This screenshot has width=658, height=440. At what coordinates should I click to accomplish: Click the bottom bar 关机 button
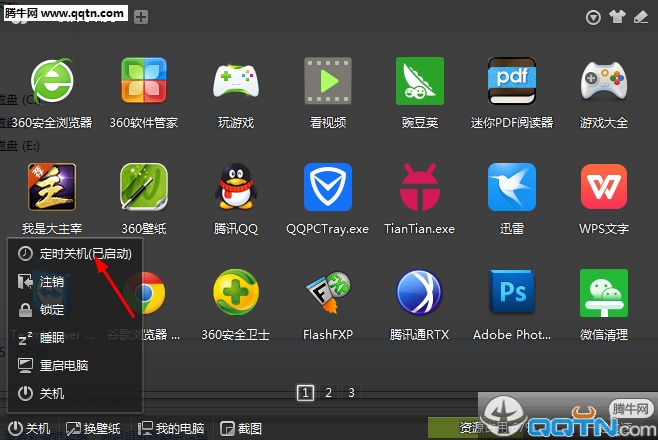(29, 429)
